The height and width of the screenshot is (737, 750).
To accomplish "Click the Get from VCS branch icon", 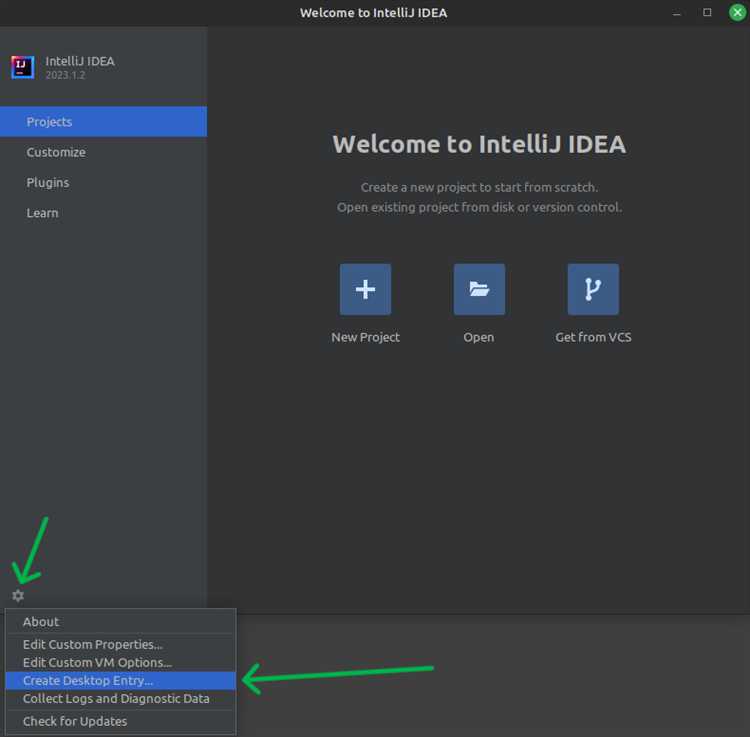I will click(x=593, y=289).
